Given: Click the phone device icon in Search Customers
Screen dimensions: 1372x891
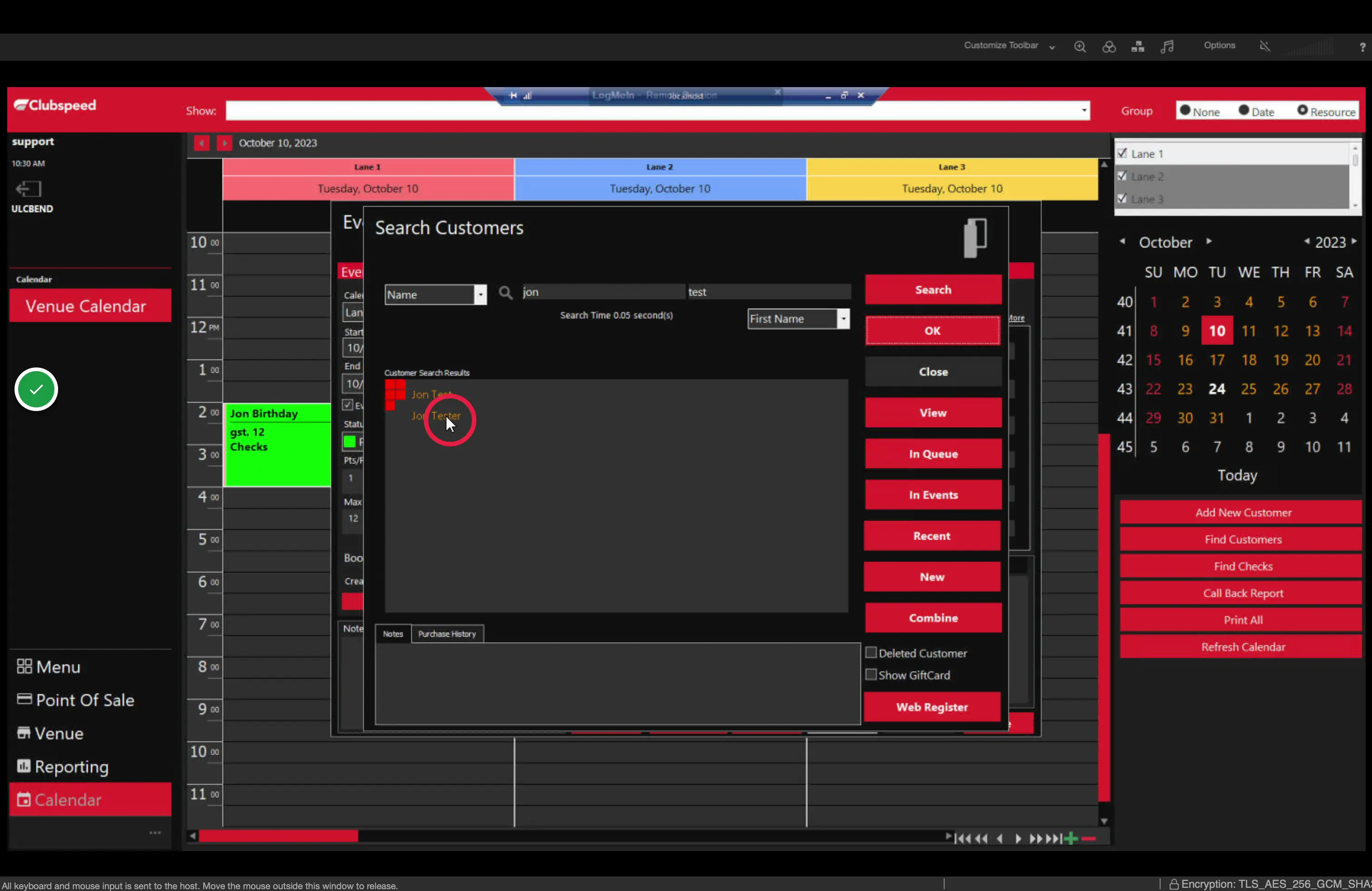Looking at the screenshot, I should pos(975,237).
